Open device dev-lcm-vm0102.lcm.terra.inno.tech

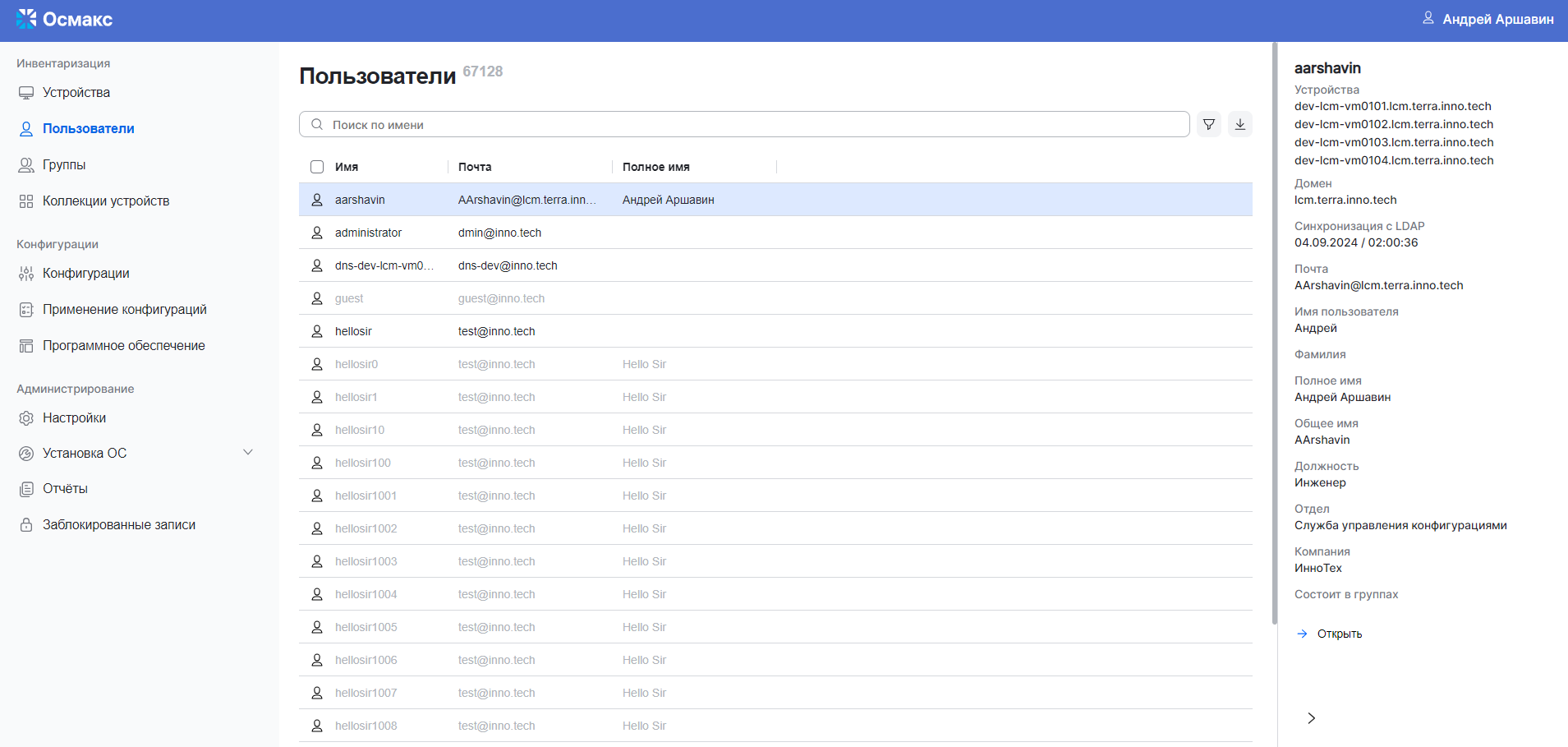[1393, 124]
